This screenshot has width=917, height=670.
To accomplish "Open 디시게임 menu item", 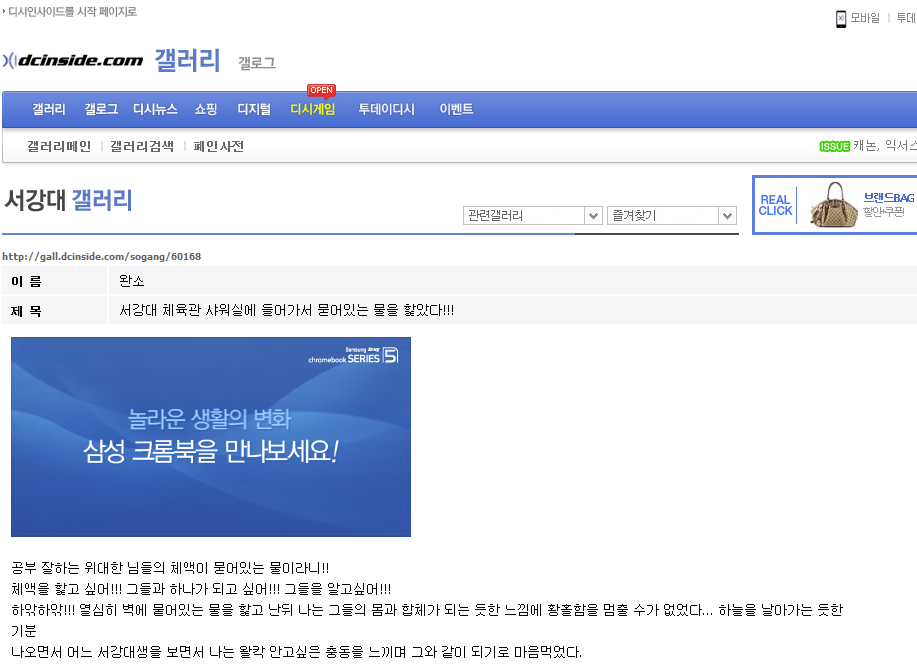I will pos(313,109).
